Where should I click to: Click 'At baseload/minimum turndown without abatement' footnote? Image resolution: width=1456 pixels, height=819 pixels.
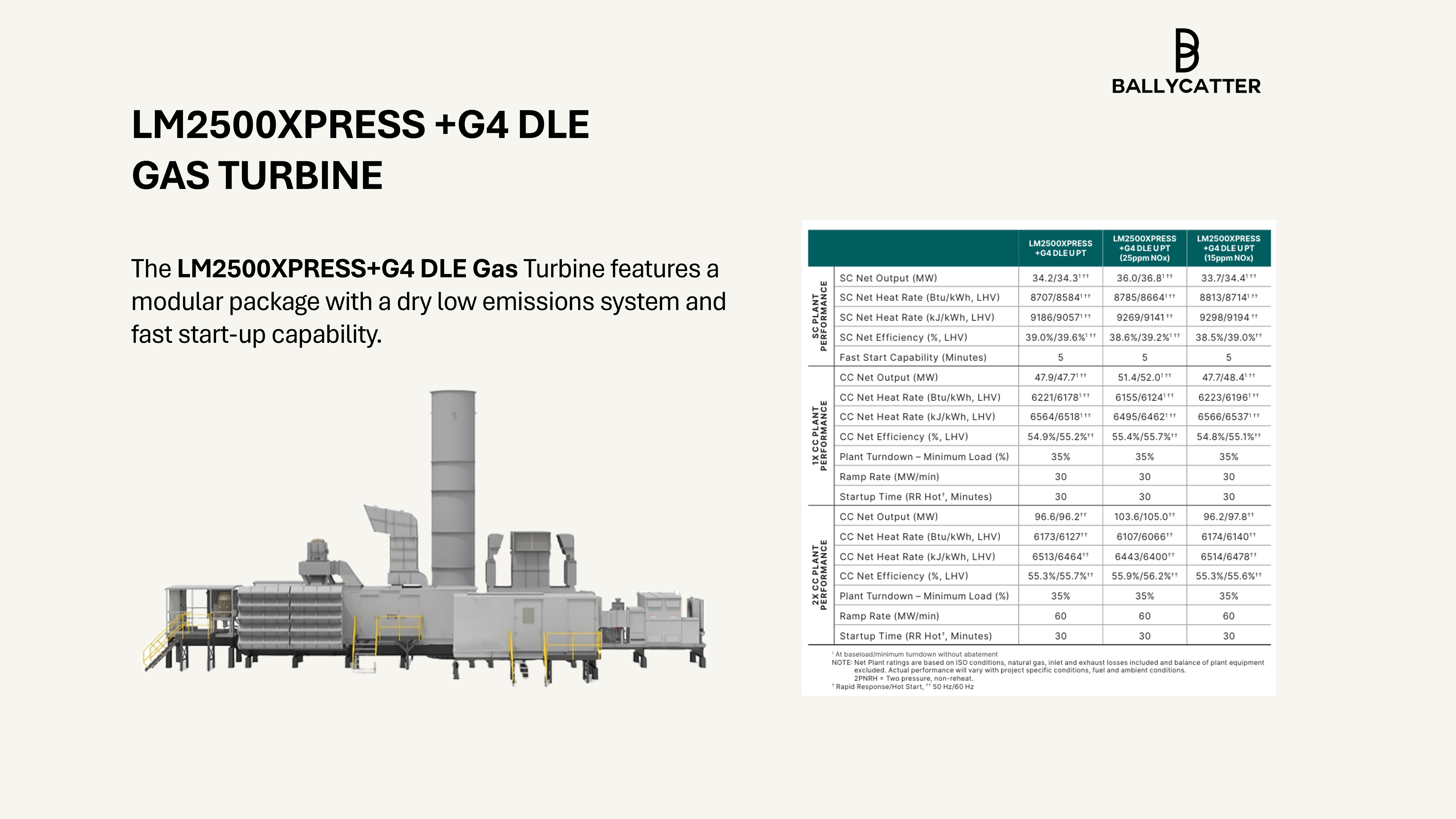915,655
